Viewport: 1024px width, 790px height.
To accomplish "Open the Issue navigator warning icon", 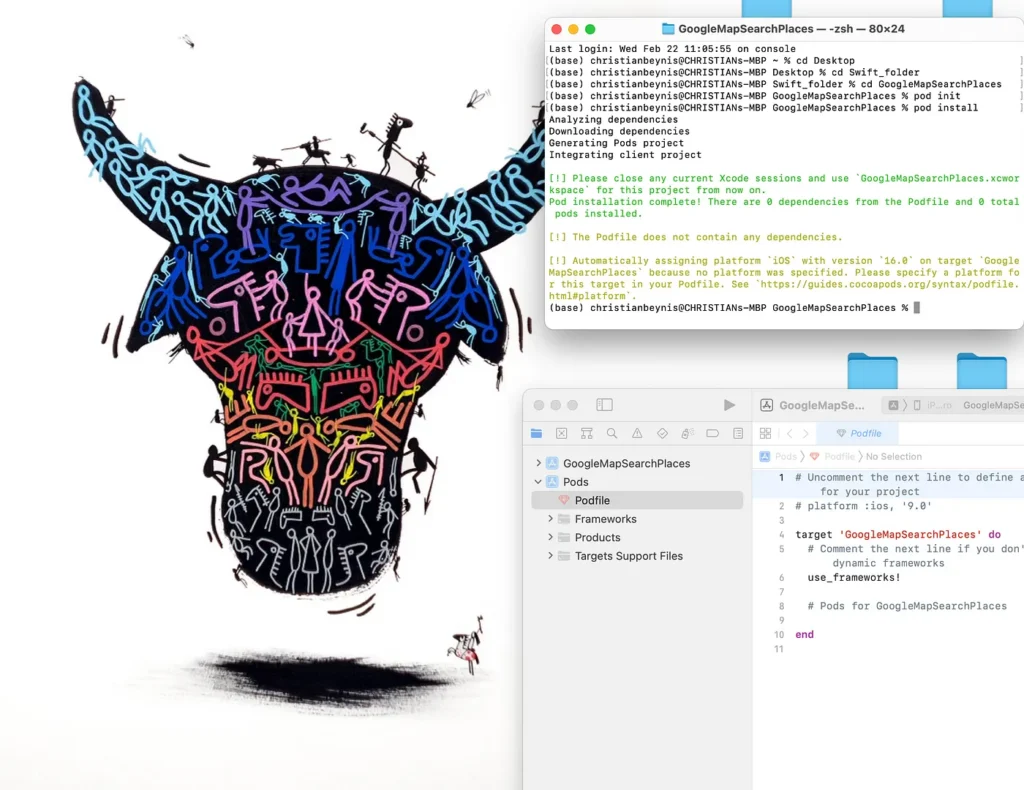I will click(637, 433).
